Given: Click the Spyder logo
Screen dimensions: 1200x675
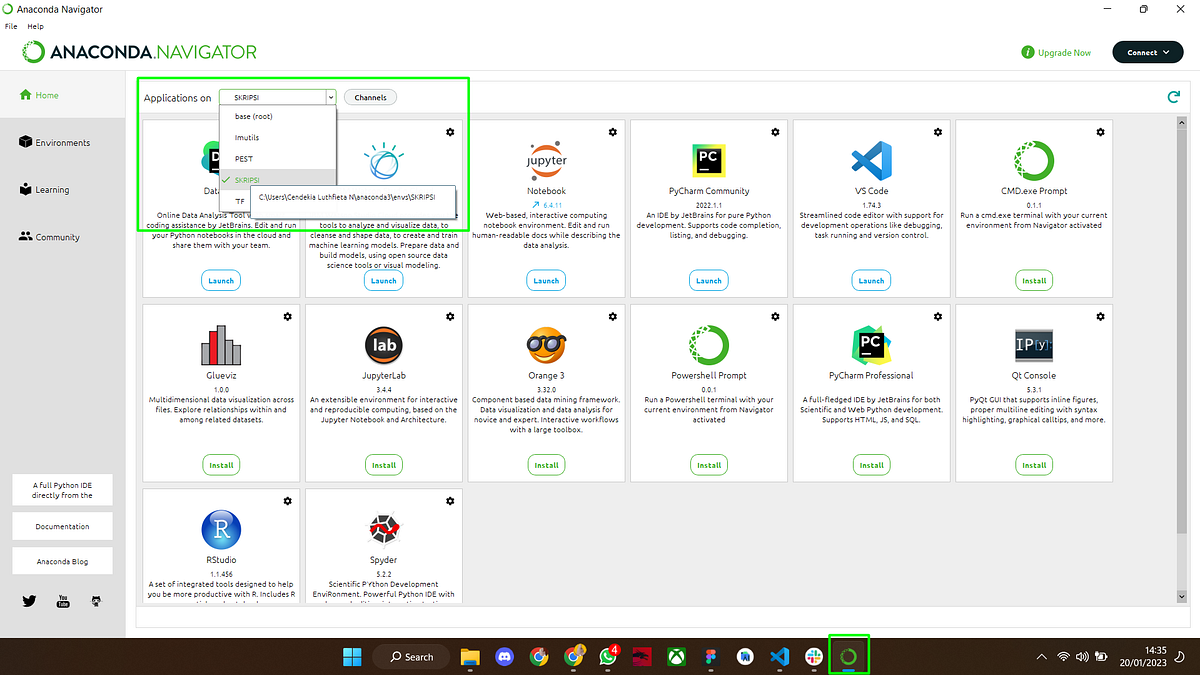Looking at the screenshot, I should [384, 529].
